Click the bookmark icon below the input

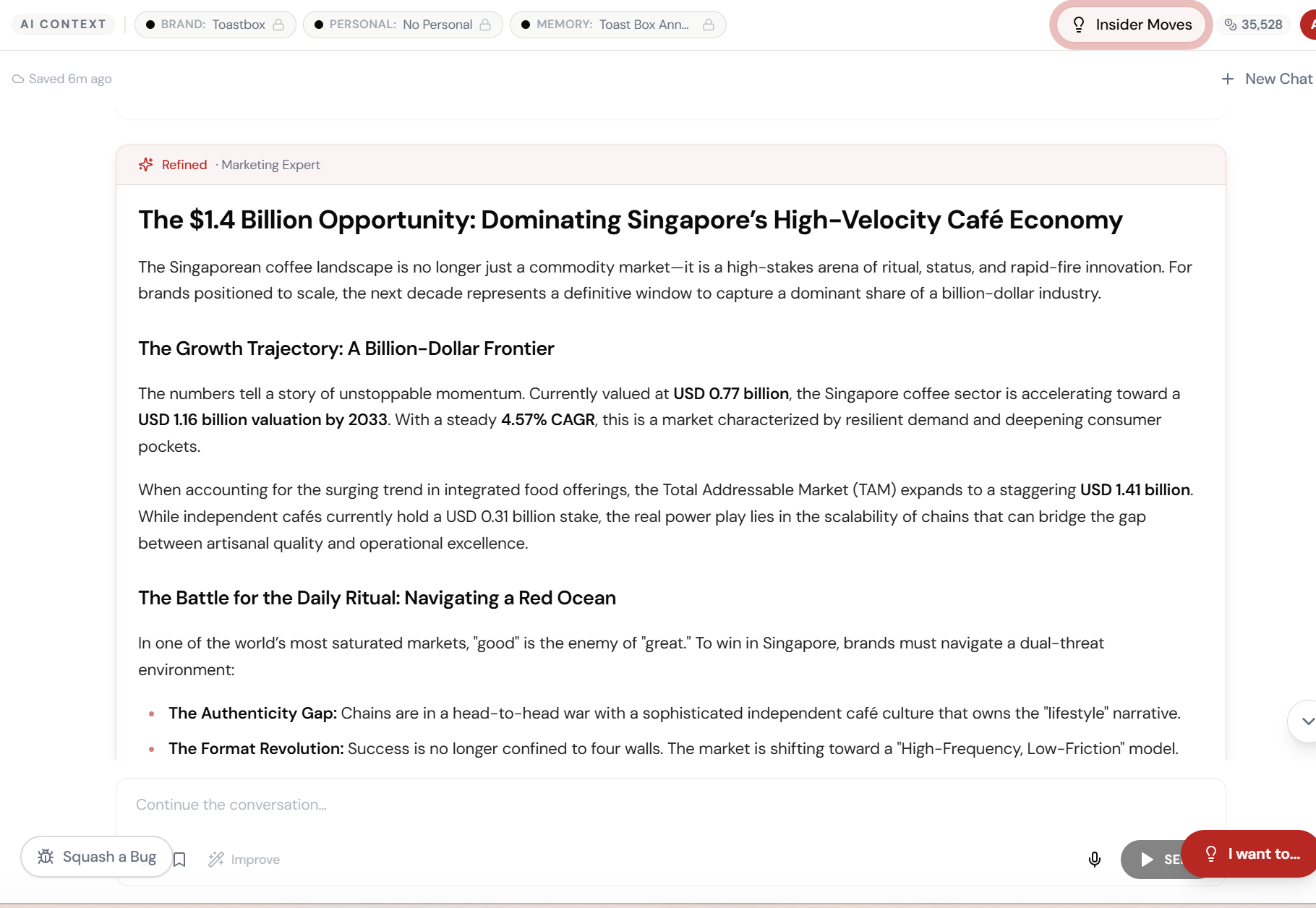click(180, 859)
